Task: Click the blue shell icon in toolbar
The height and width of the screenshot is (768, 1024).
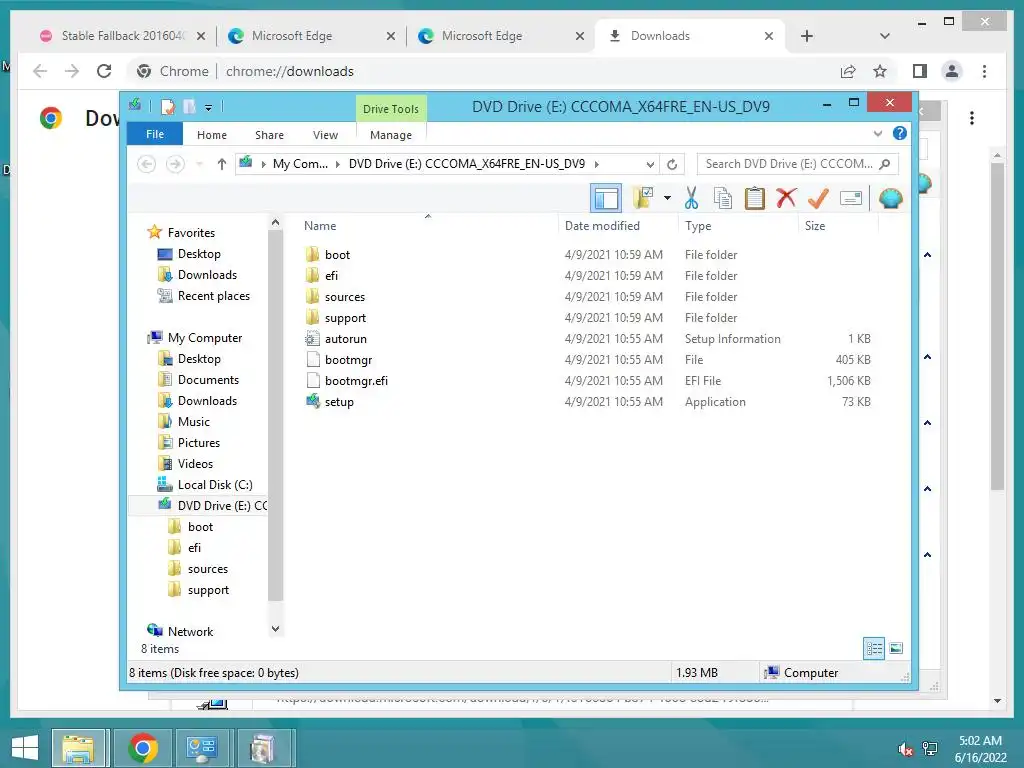Action: pos(890,198)
